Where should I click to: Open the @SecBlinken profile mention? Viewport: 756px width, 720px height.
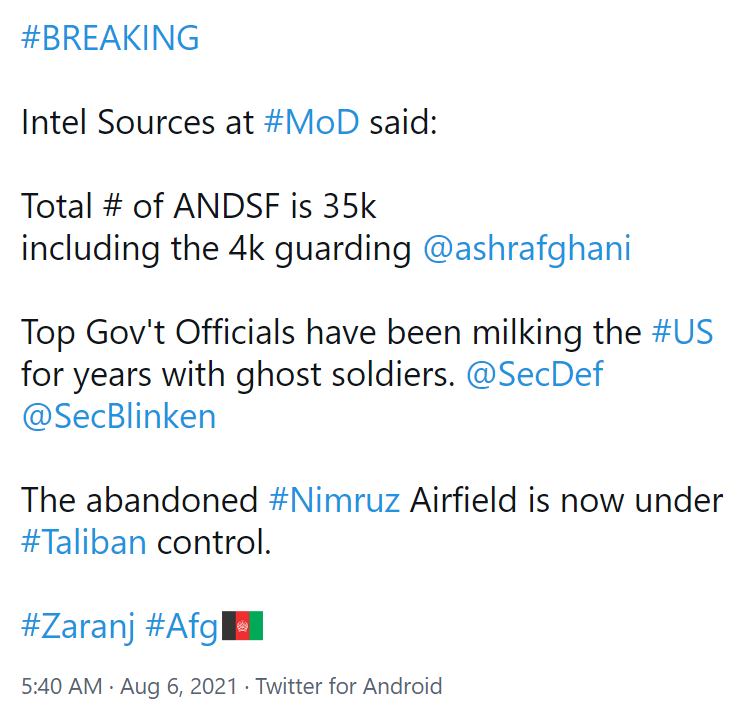(x=118, y=416)
